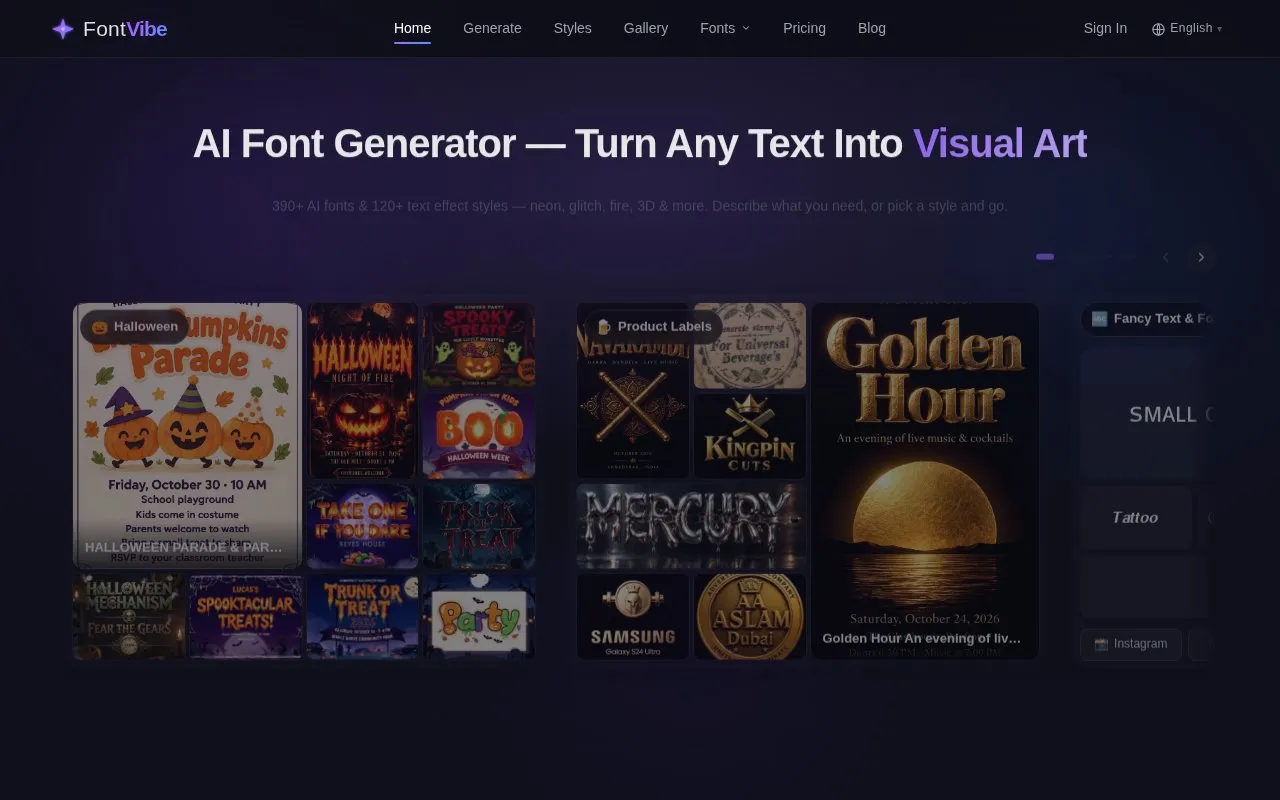The image size is (1280, 800).
Task: Open the Party lettering thumbnail
Action: 479,616
